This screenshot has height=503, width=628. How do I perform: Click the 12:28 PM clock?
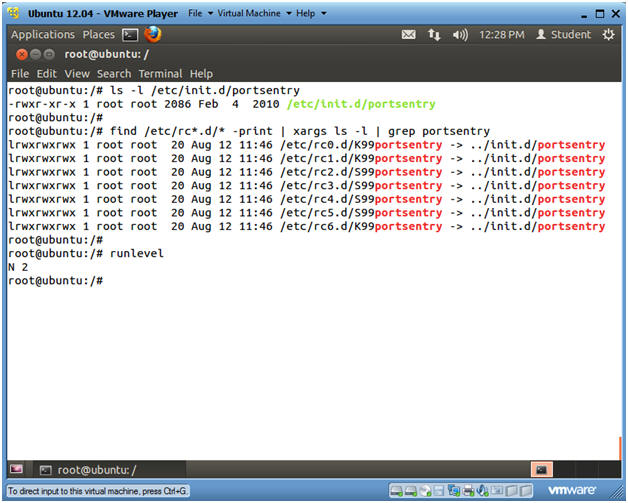(502, 35)
